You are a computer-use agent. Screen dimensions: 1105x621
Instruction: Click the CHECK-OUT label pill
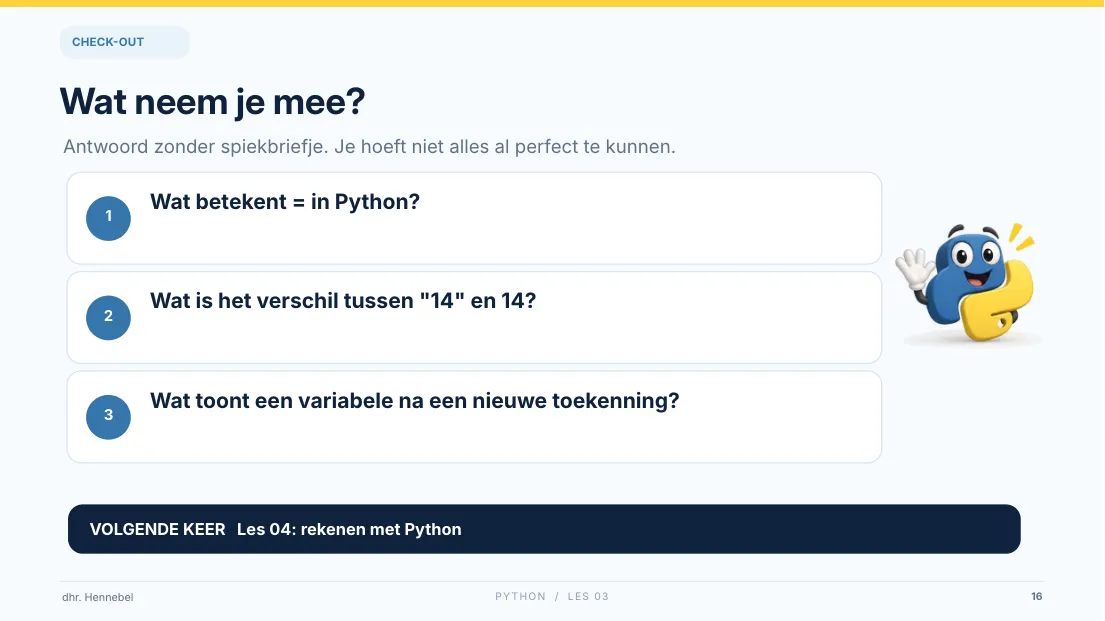pos(125,42)
